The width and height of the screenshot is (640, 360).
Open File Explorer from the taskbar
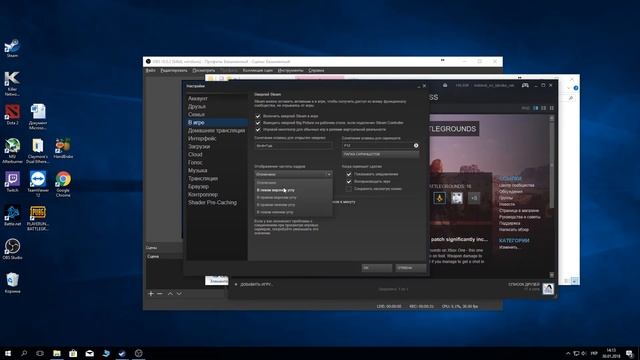(x=57, y=353)
